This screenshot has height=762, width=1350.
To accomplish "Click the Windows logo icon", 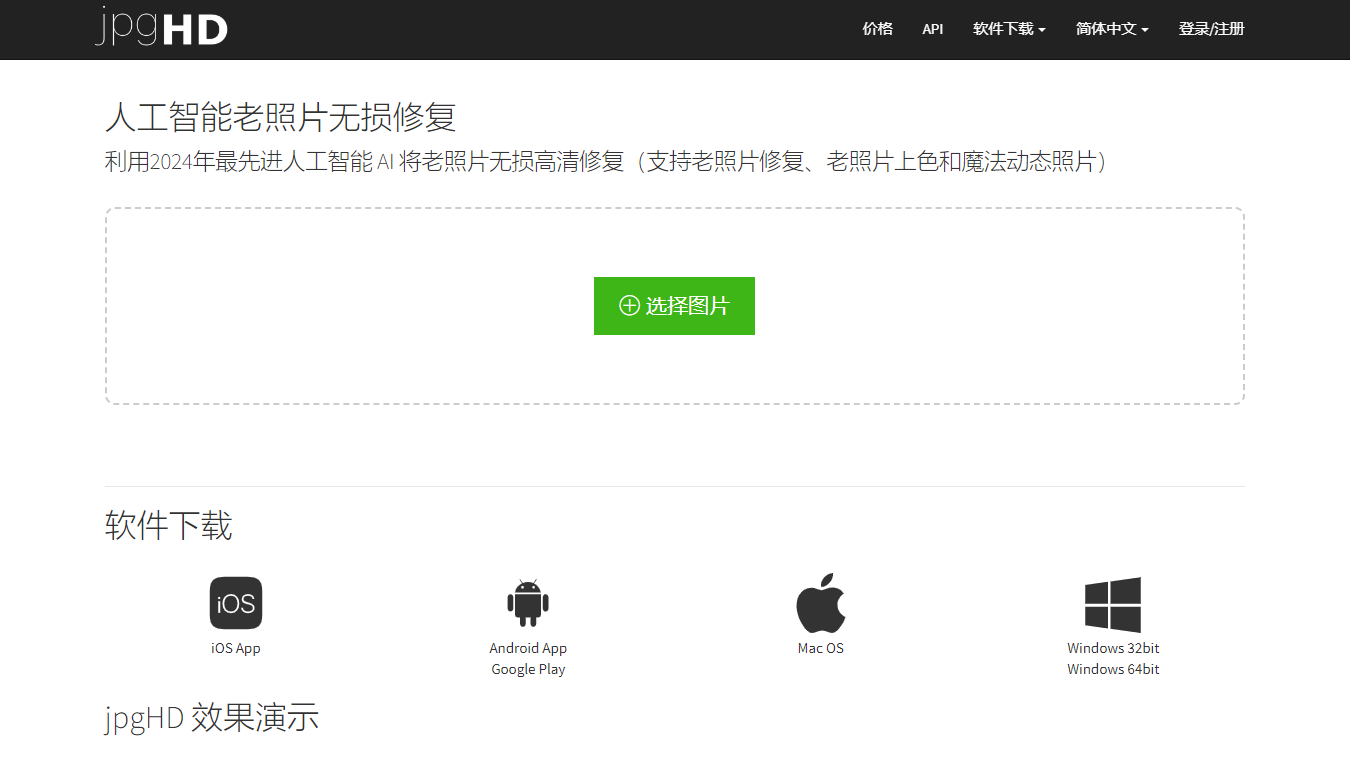I will pos(1113,604).
